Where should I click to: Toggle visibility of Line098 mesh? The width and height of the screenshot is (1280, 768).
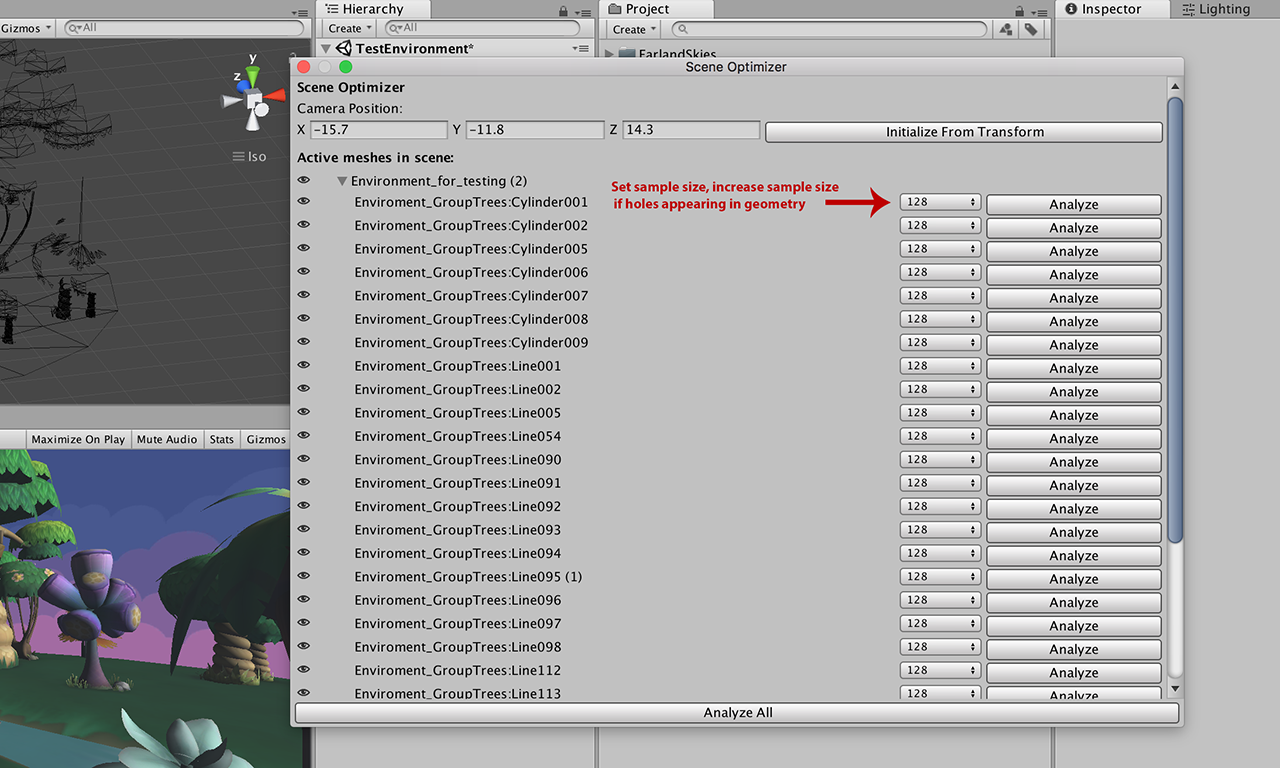click(304, 646)
